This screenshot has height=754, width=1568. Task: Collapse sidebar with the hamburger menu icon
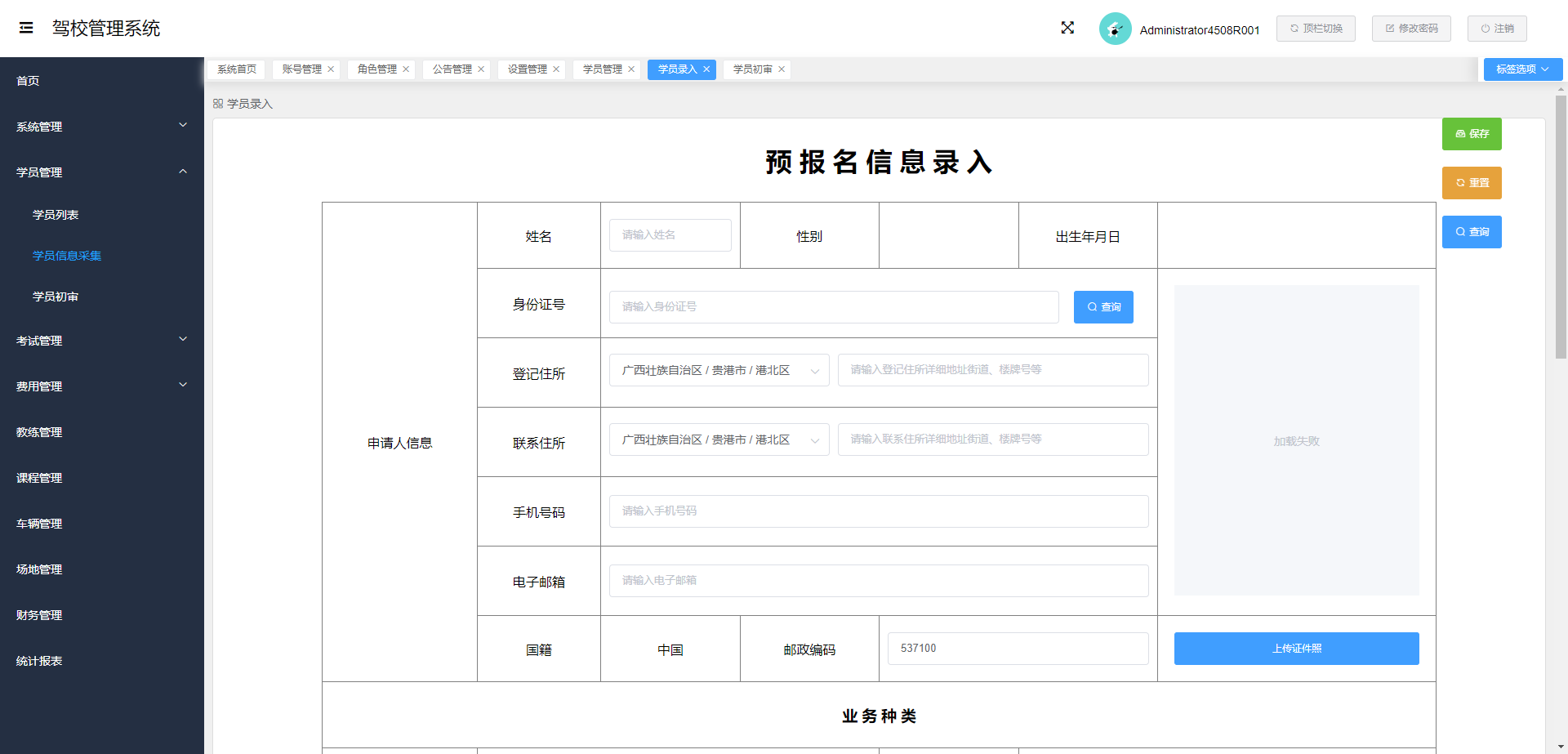click(x=26, y=28)
